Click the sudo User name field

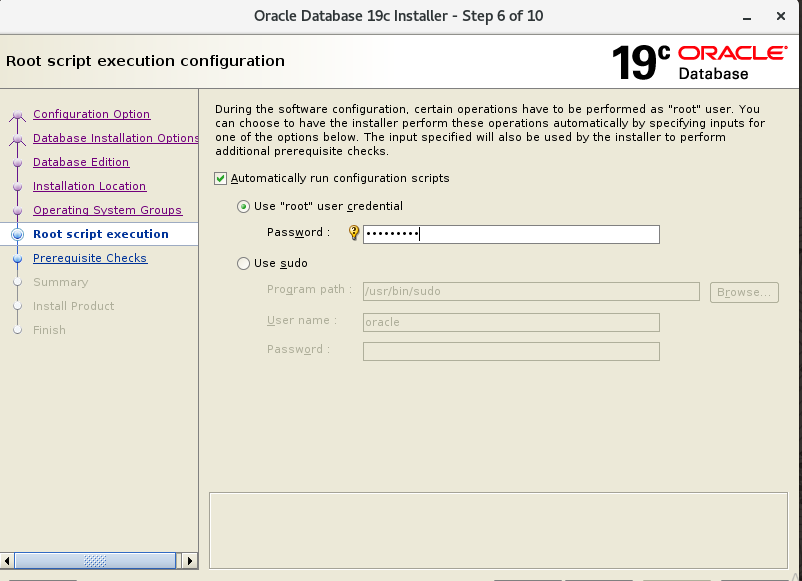(x=511, y=322)
